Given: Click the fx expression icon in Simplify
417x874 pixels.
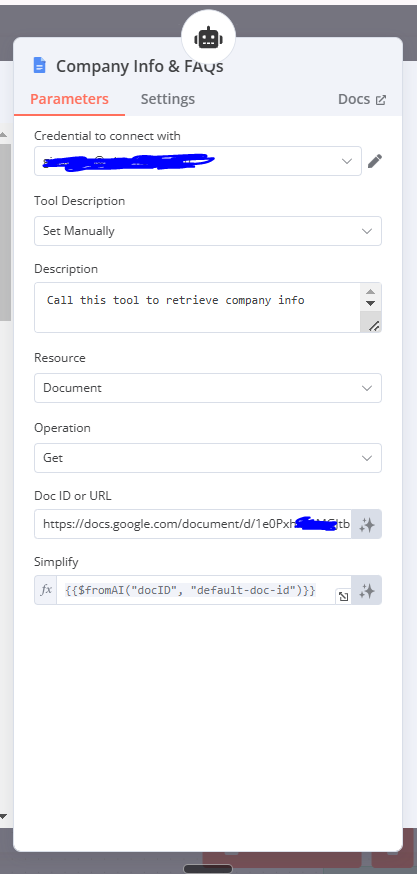Looking at the screenshot, I should (x=46, y=590).
